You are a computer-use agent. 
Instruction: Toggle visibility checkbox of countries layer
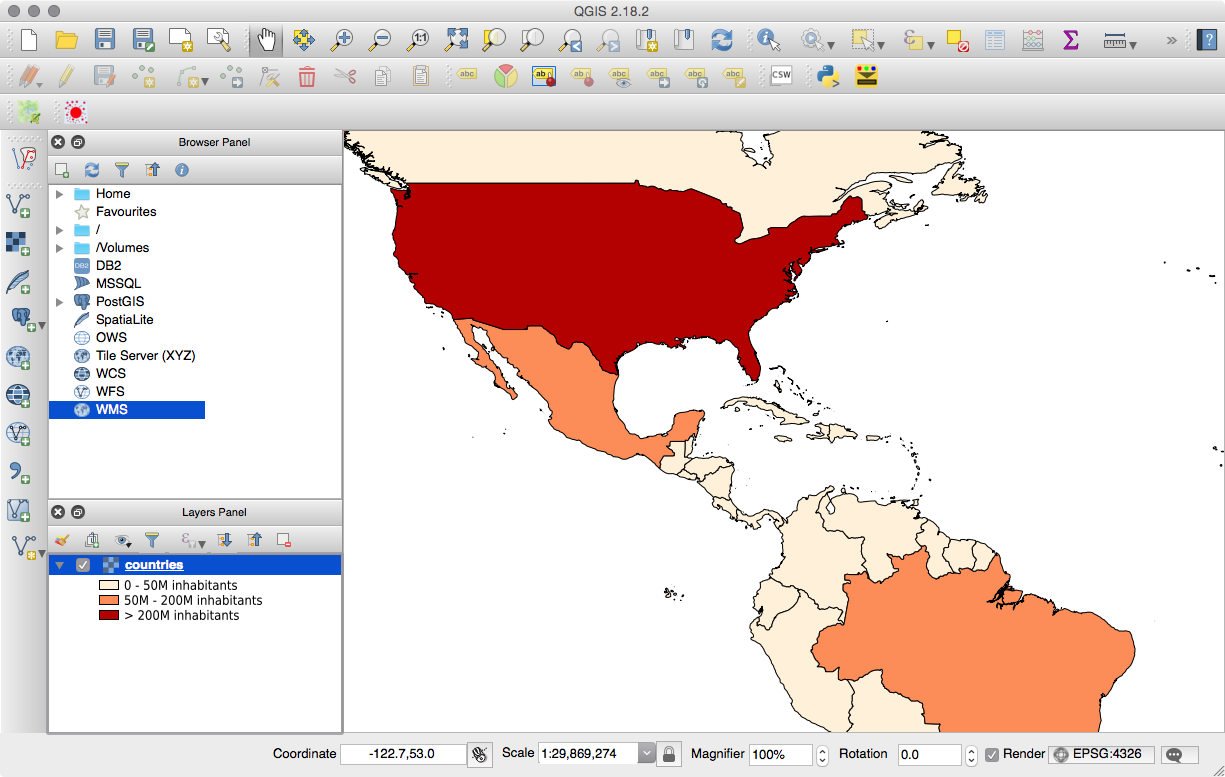point(83,566)
